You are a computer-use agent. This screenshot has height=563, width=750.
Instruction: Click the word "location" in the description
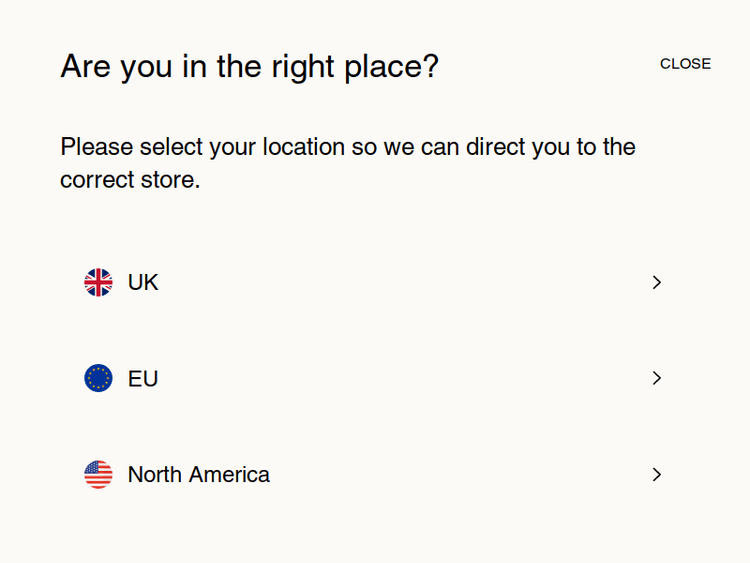pos(304,147)
